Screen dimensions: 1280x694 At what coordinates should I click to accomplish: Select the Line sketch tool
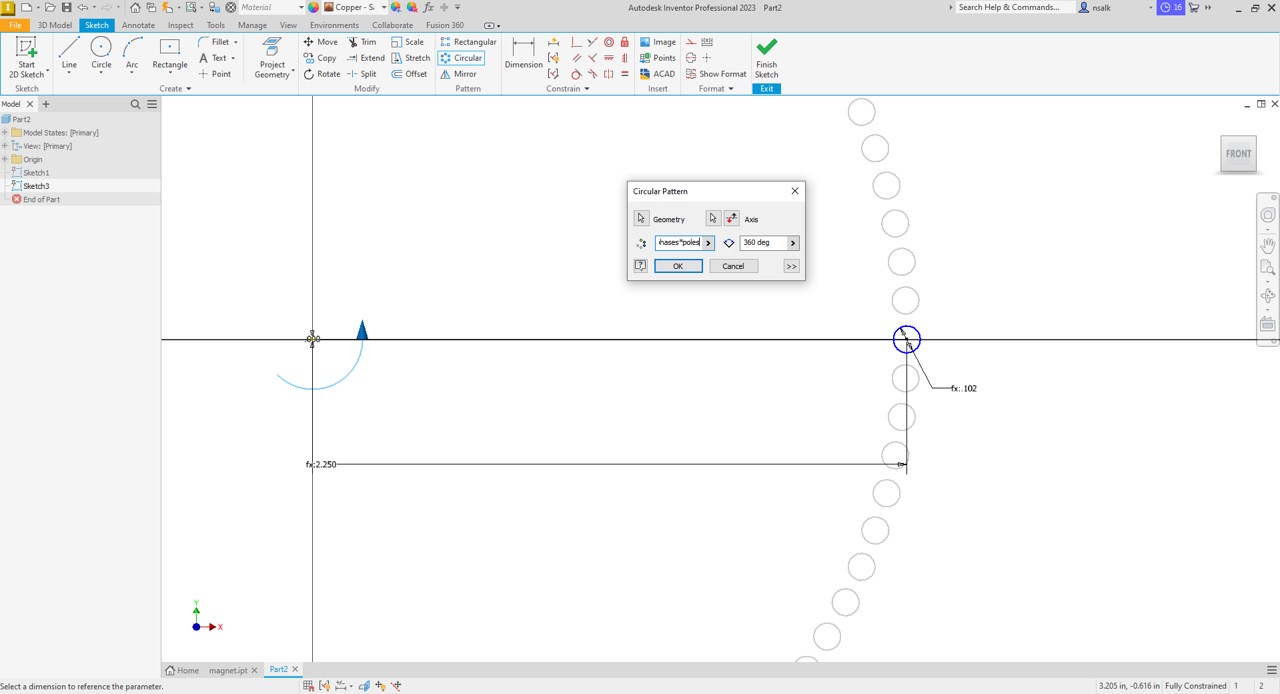[x=69, y=53]
